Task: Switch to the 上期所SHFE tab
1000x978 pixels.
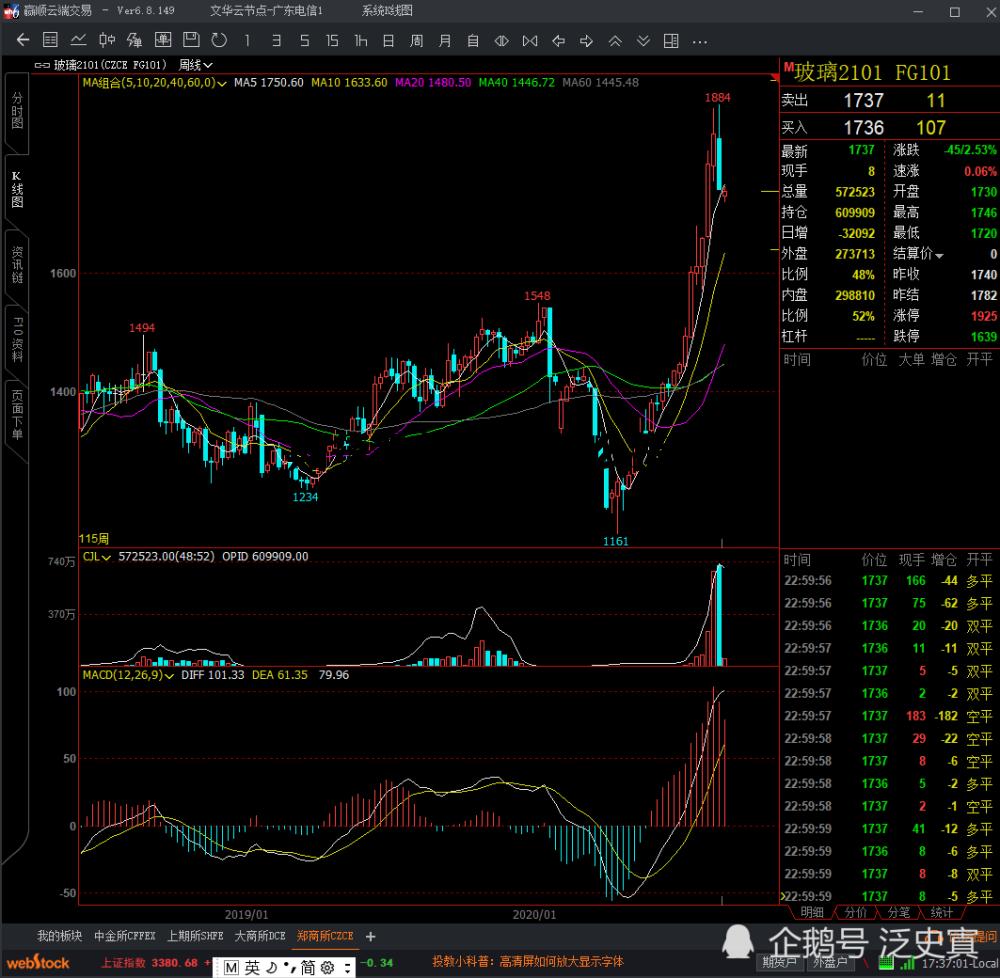Action: (x=195, y=936)
